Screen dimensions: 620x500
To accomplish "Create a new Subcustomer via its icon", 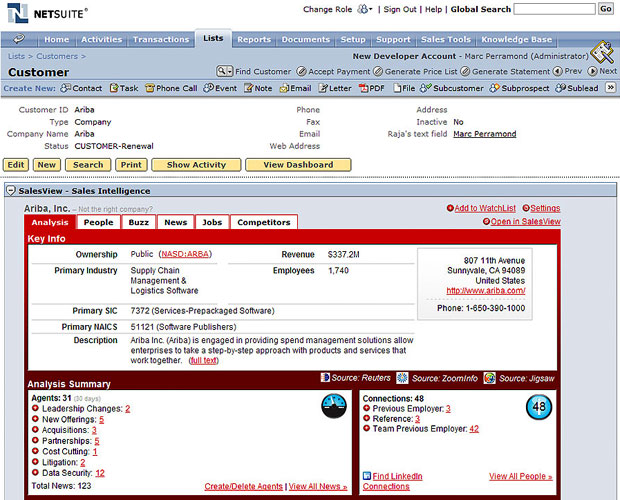I will [426, 88].
